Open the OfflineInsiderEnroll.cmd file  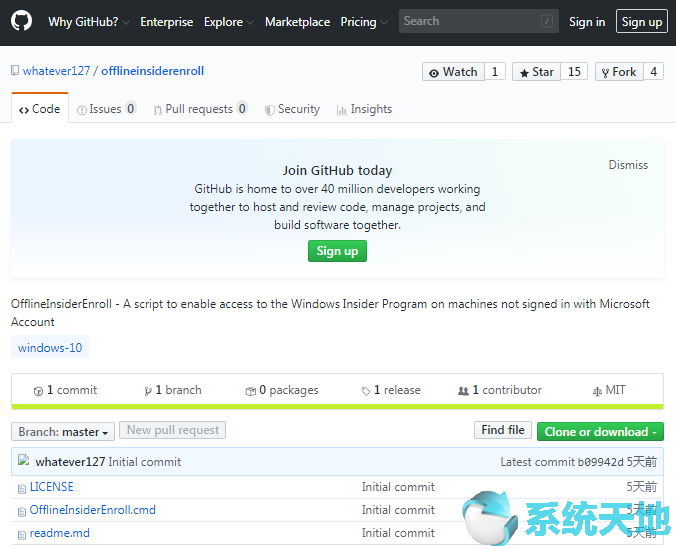tap(93, 510)
